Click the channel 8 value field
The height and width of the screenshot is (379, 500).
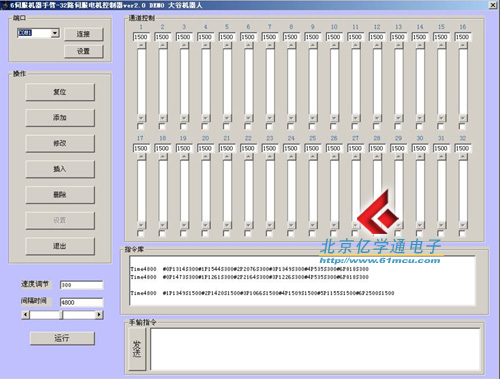point(291,37)
